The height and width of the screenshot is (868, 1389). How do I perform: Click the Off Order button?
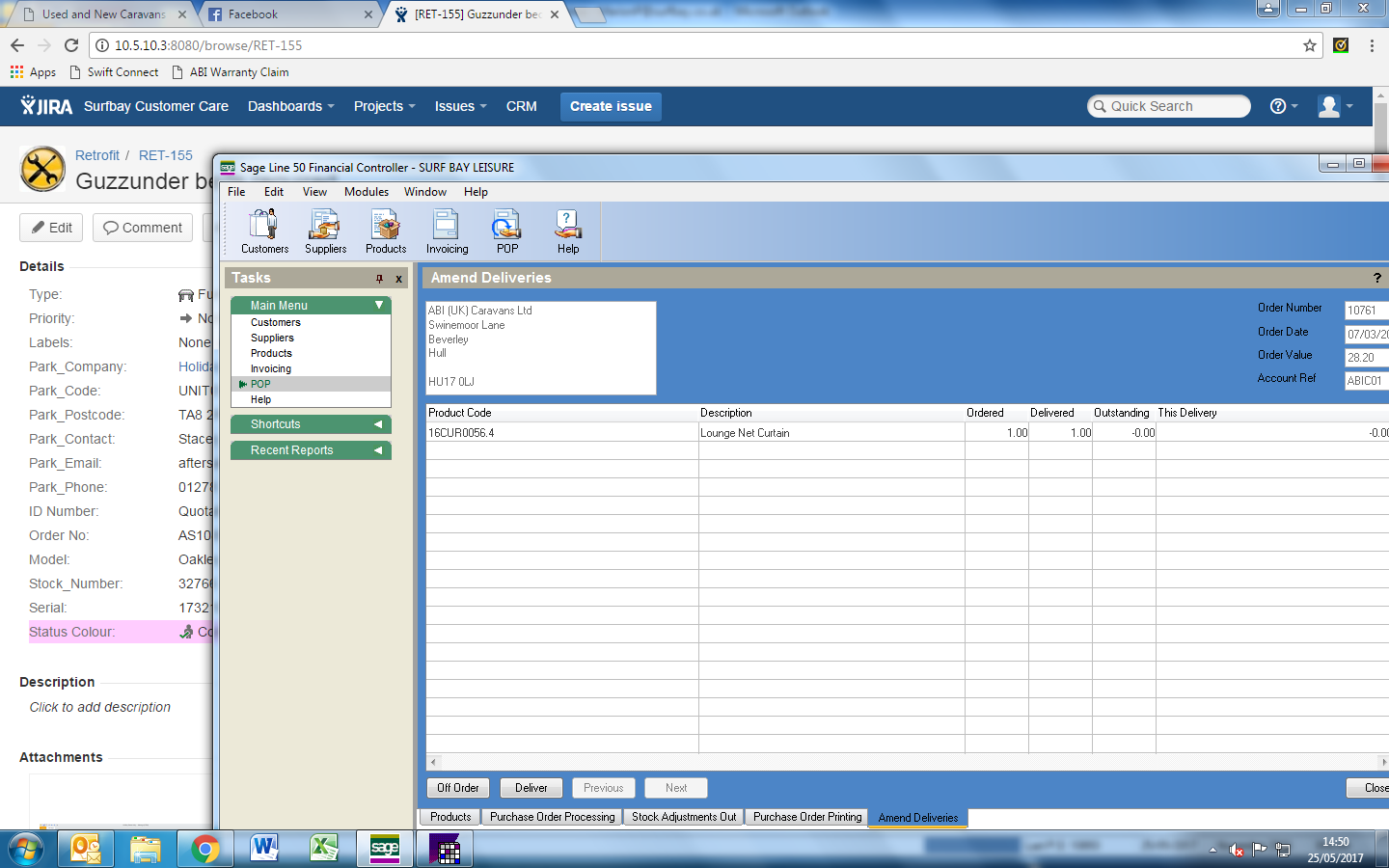pyautogui.click(x=457, y=788)
